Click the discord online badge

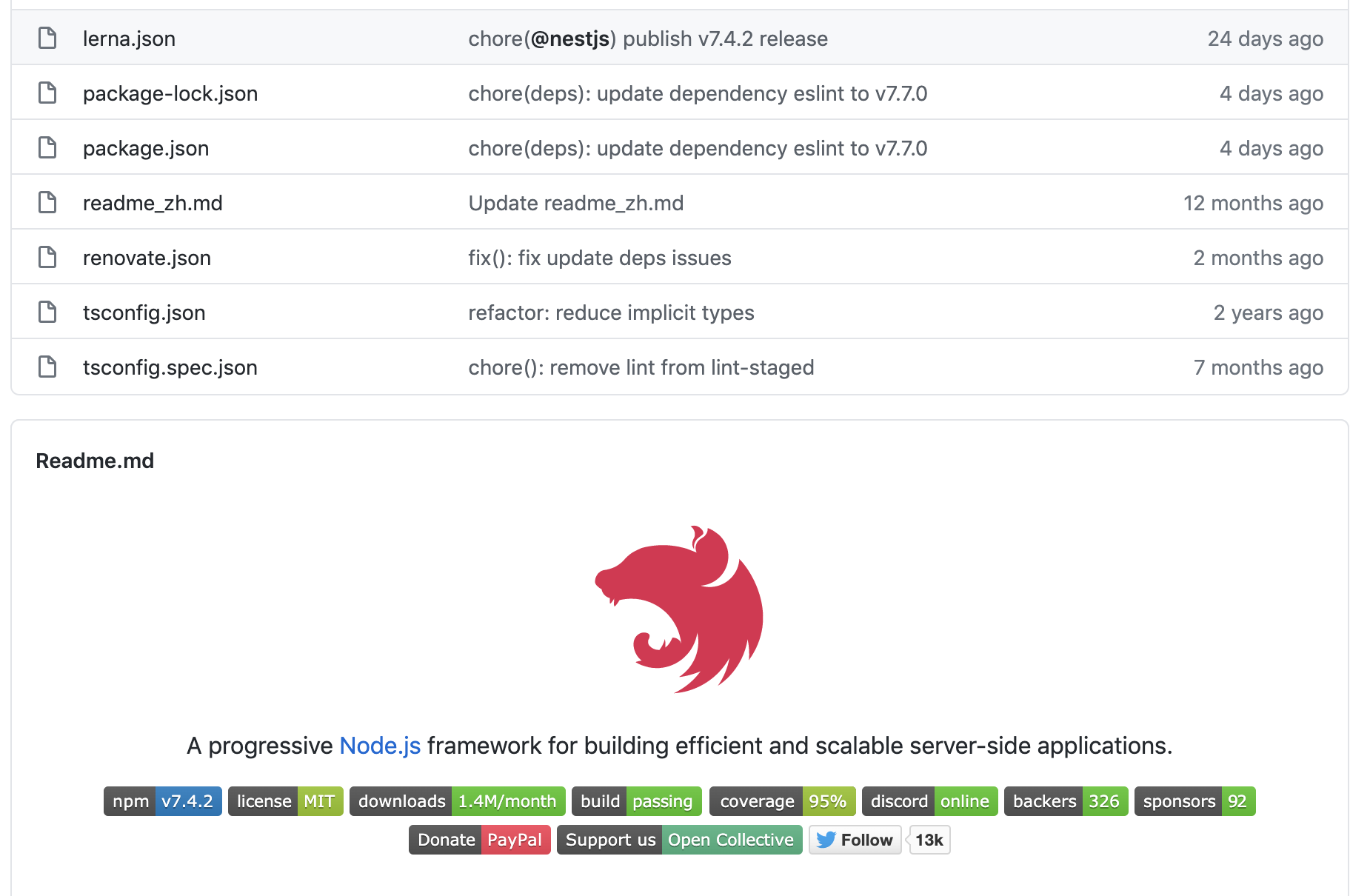930,801
